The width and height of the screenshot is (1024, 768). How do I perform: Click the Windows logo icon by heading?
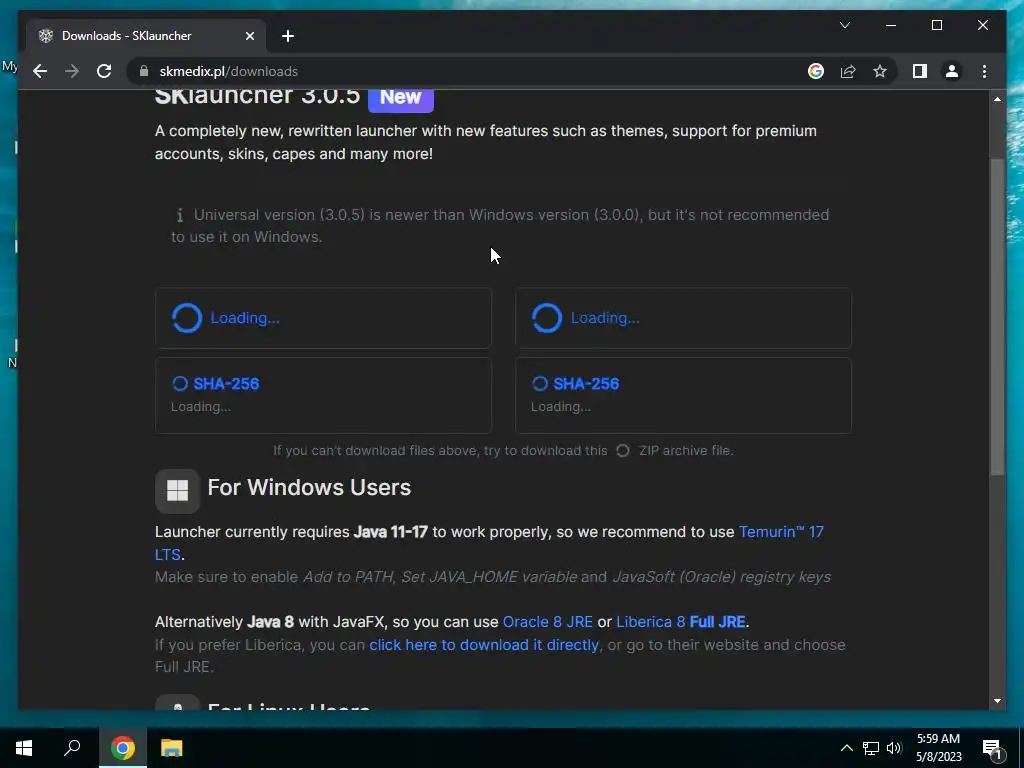point(177,490)
